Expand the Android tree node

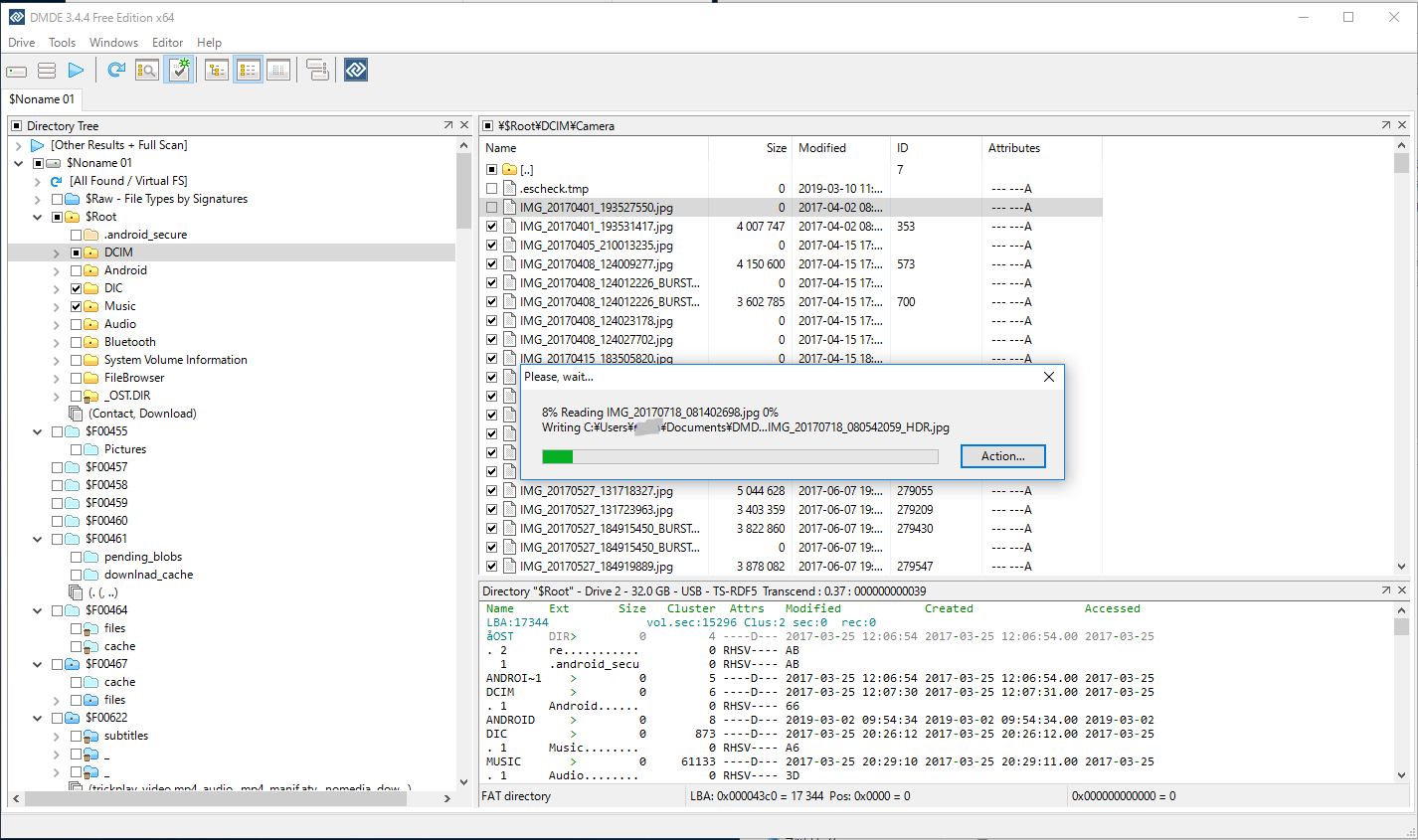click(57, 271)
